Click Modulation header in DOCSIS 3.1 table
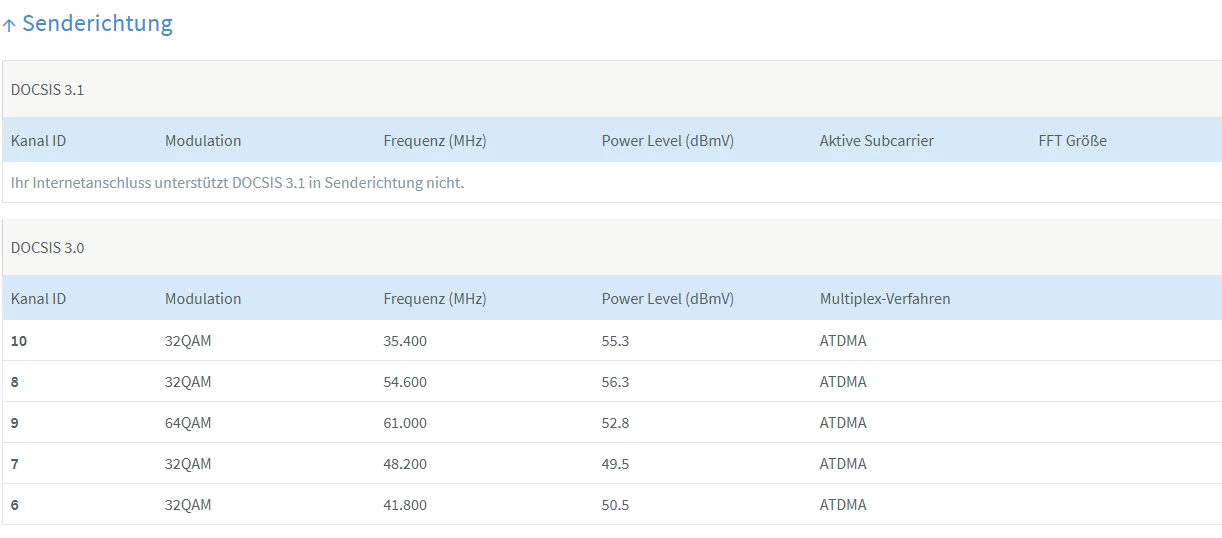Viewport: 1222px width, 538px height. click(x=202, y=141)
